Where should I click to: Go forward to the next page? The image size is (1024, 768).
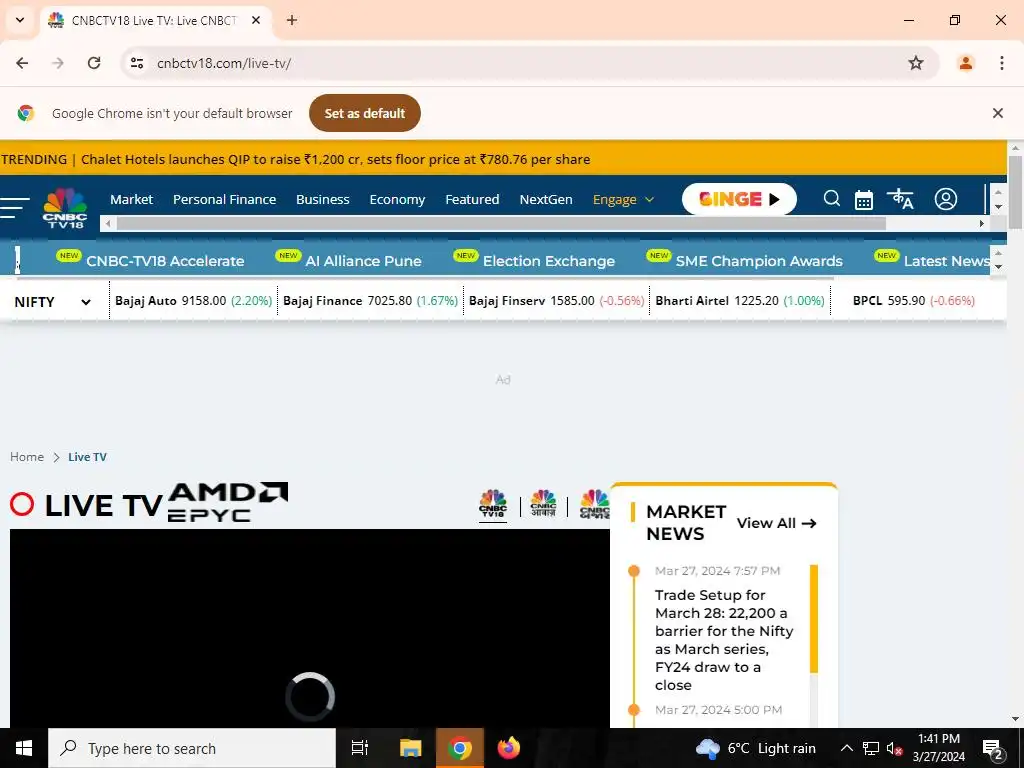pos(58,63)
